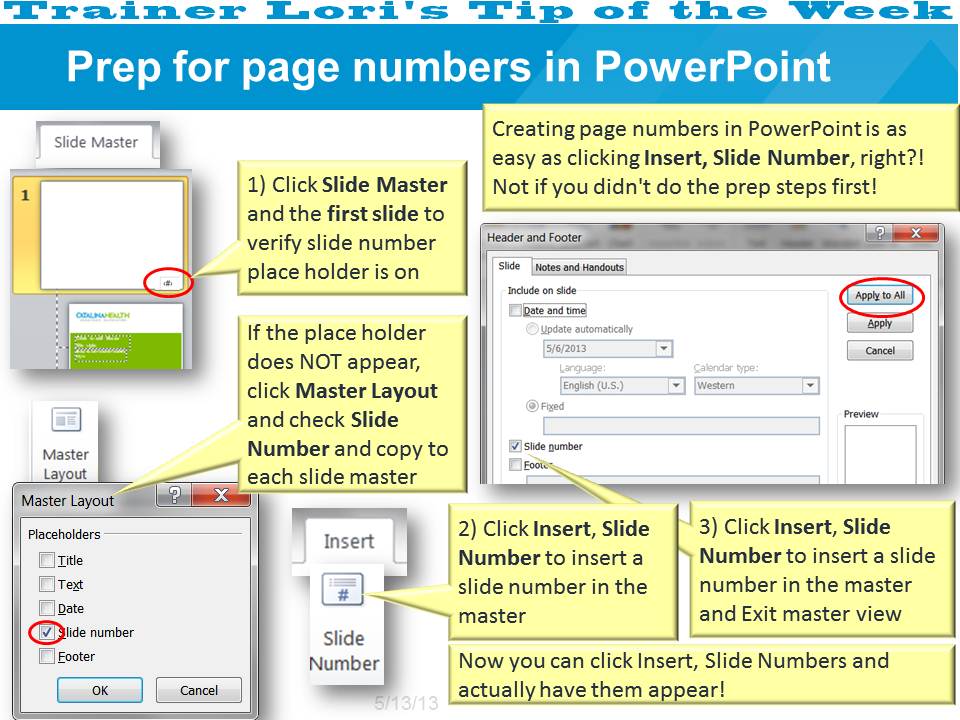Image resolution: width=960 pixels, height=720 pixels.
Task: Close the Master Layout dialog
Action: (221, 495)
